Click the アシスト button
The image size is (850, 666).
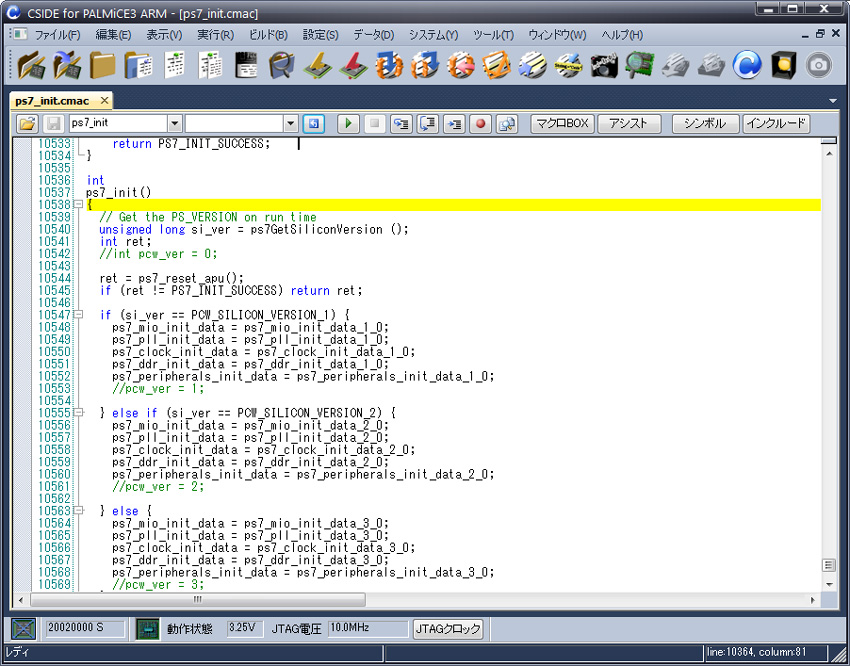(x=629, y=124)
